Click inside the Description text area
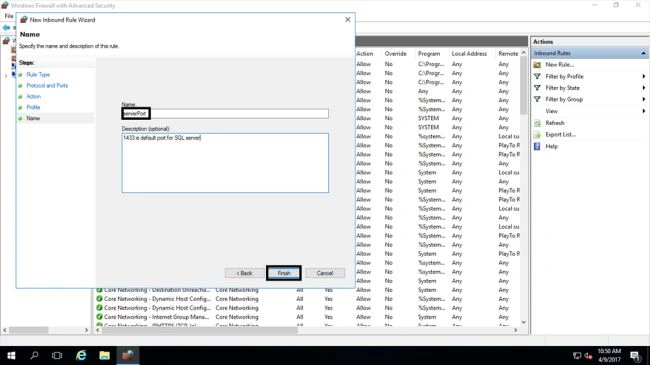Viewport: 650px width, 365px height. (x=225, y=163)
